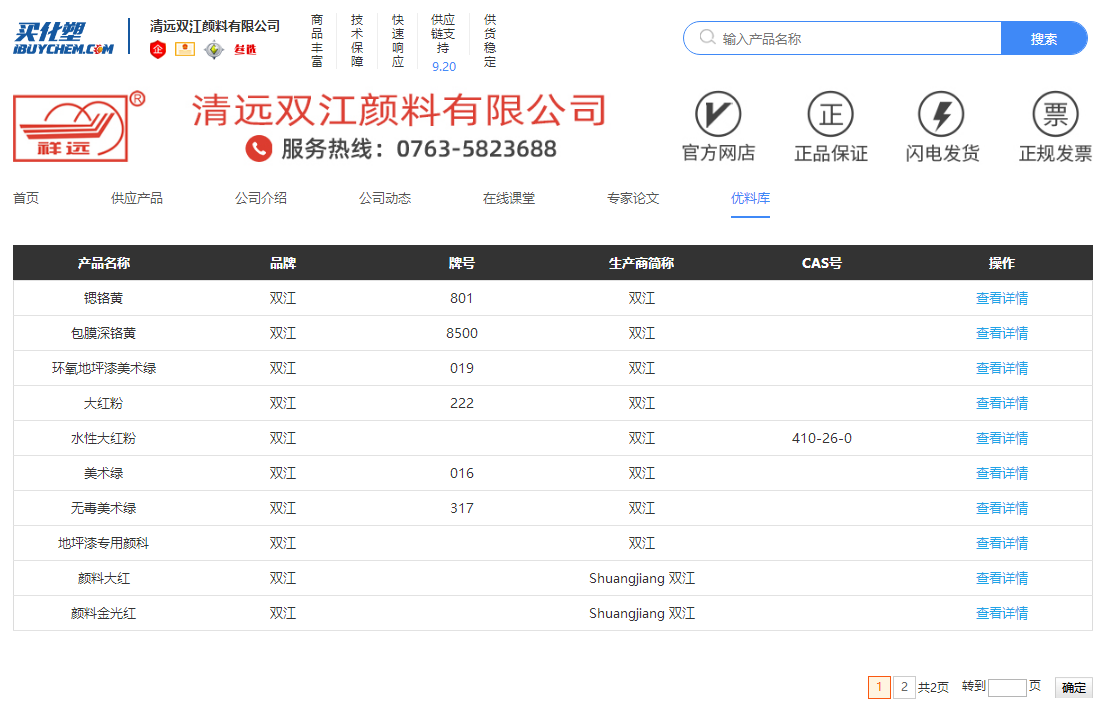The height and width of the screenshot is (704, 1106).
Task: Click the 产品名称 column header
Action: (104, 263)
